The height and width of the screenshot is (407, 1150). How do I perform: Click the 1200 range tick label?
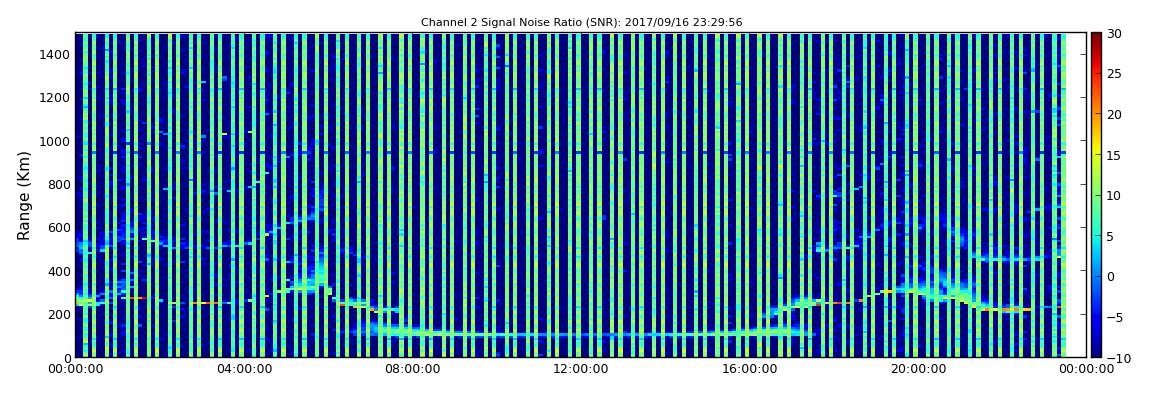(x=56, y=98)
